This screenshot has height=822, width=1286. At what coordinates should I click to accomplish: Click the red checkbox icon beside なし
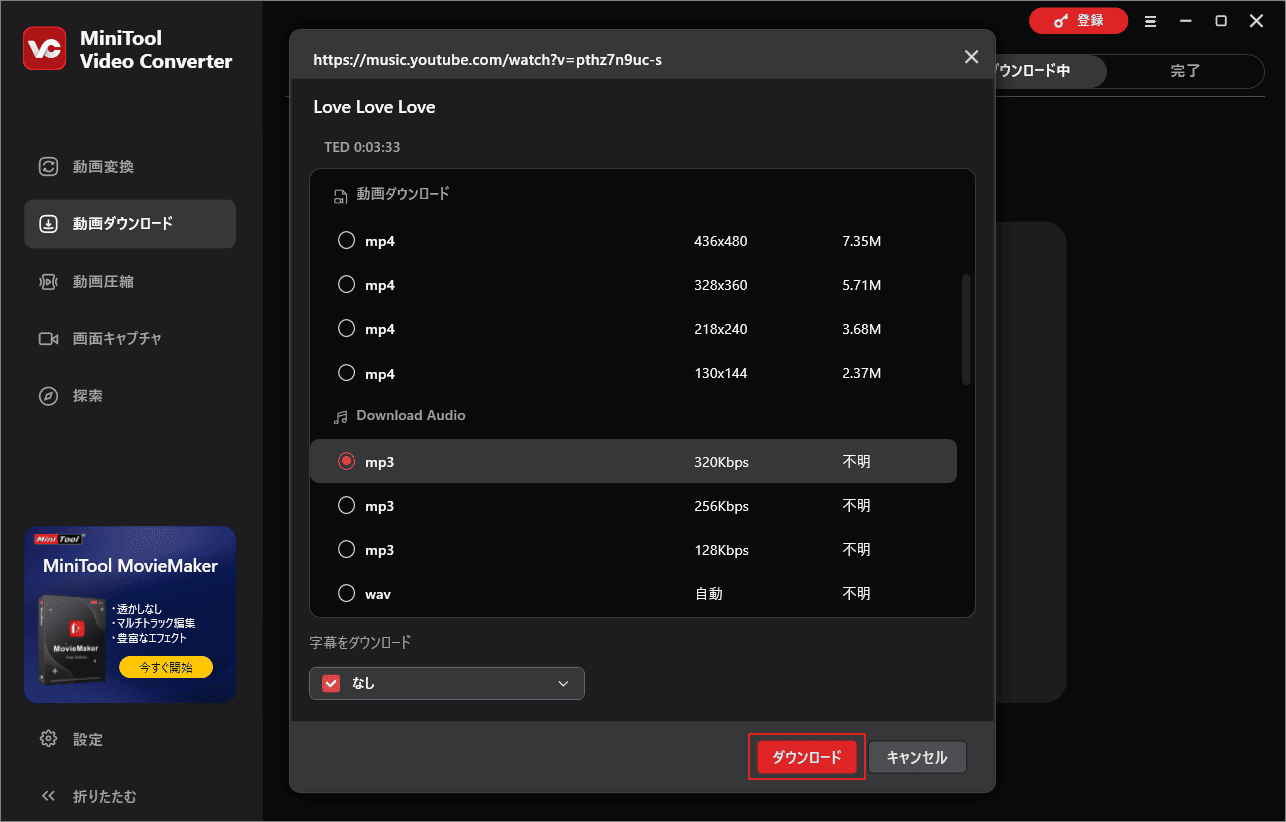331,683
